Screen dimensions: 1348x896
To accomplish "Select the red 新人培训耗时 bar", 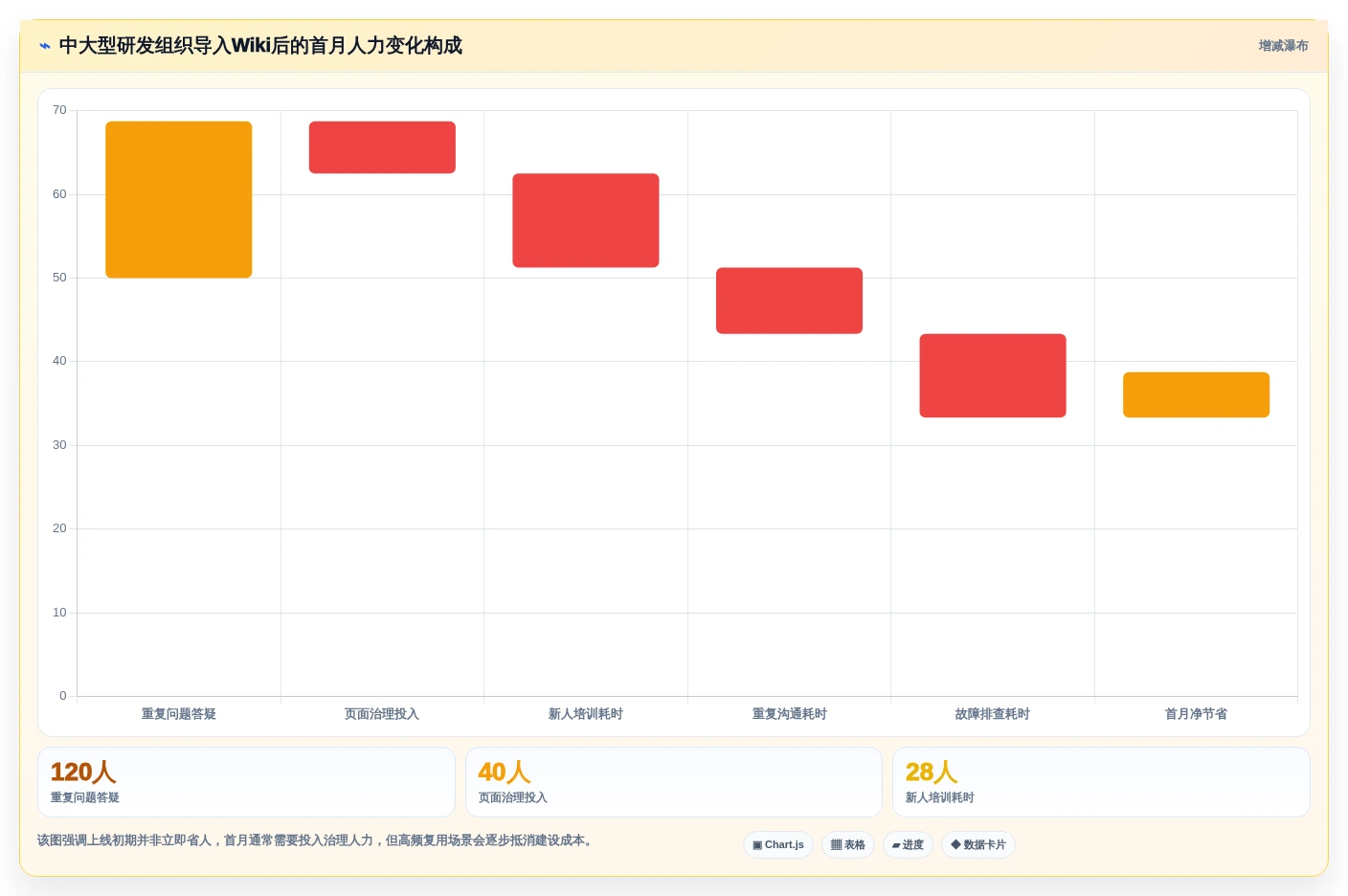I will [x=586, y=220].
